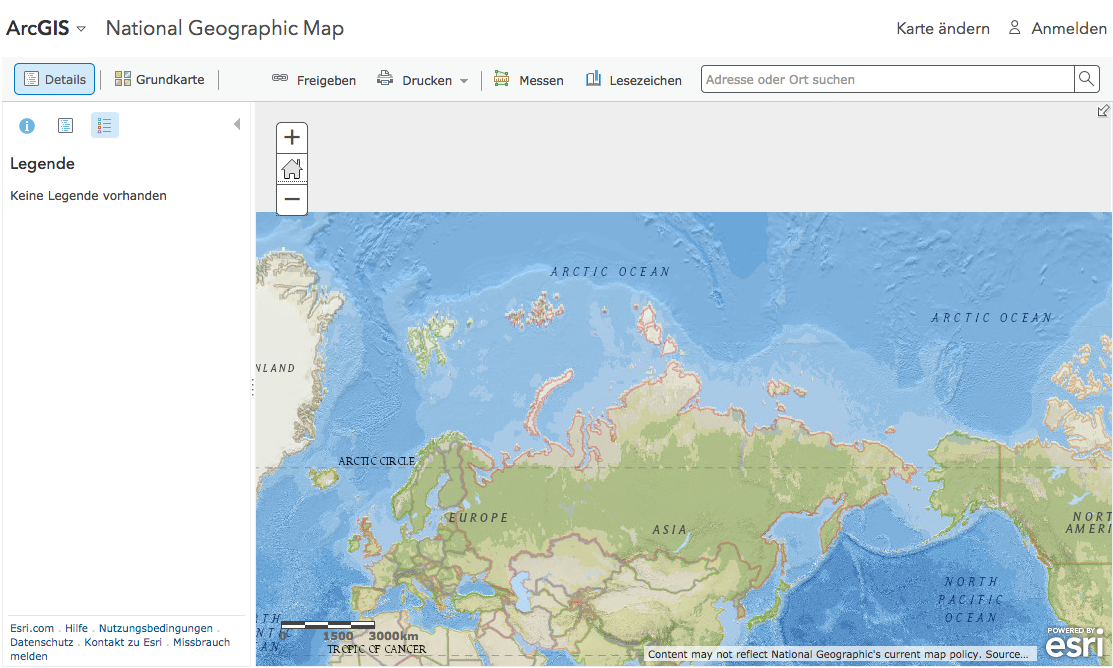Toggle the Details panel button
The image size is (1113, 668).
[55, 79]
